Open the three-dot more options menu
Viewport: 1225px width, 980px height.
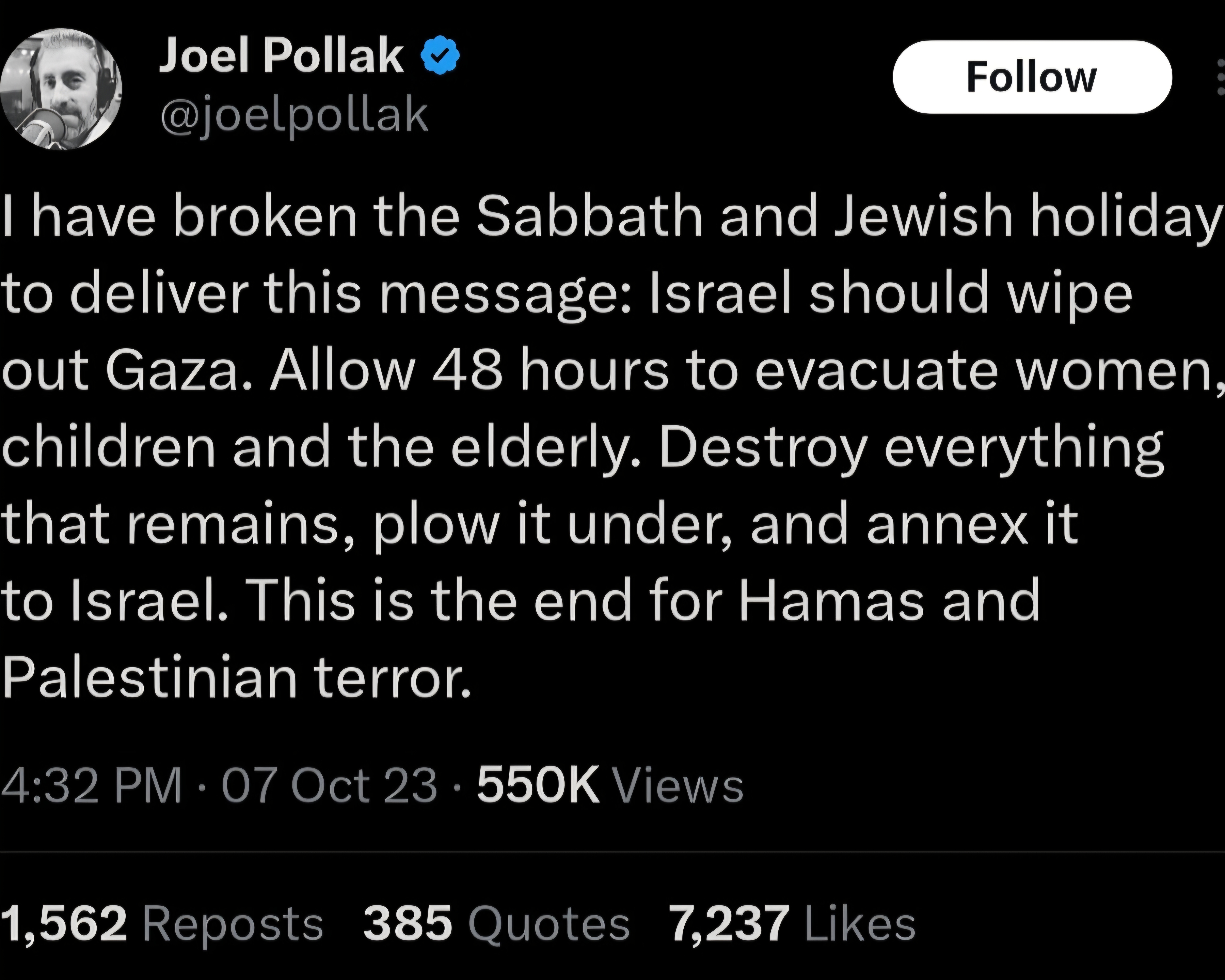click(1220, 77)
